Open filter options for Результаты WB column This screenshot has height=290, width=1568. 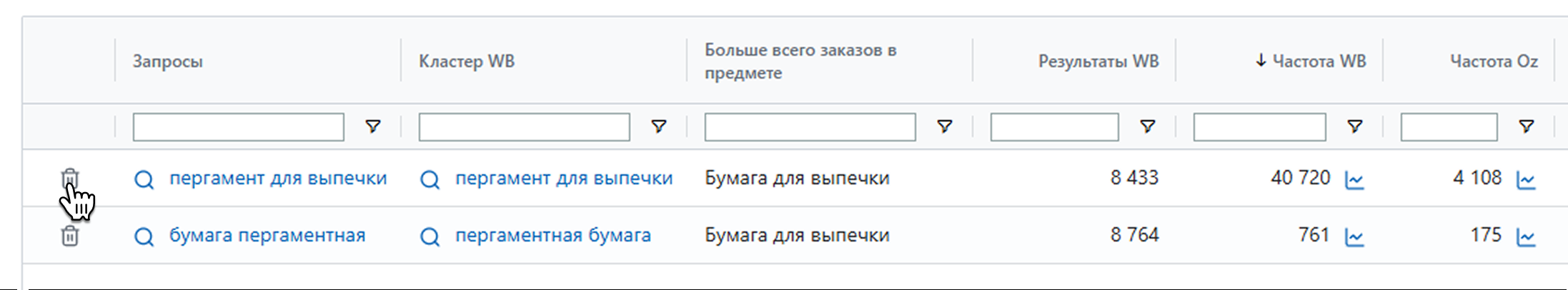pos(1147,126)
